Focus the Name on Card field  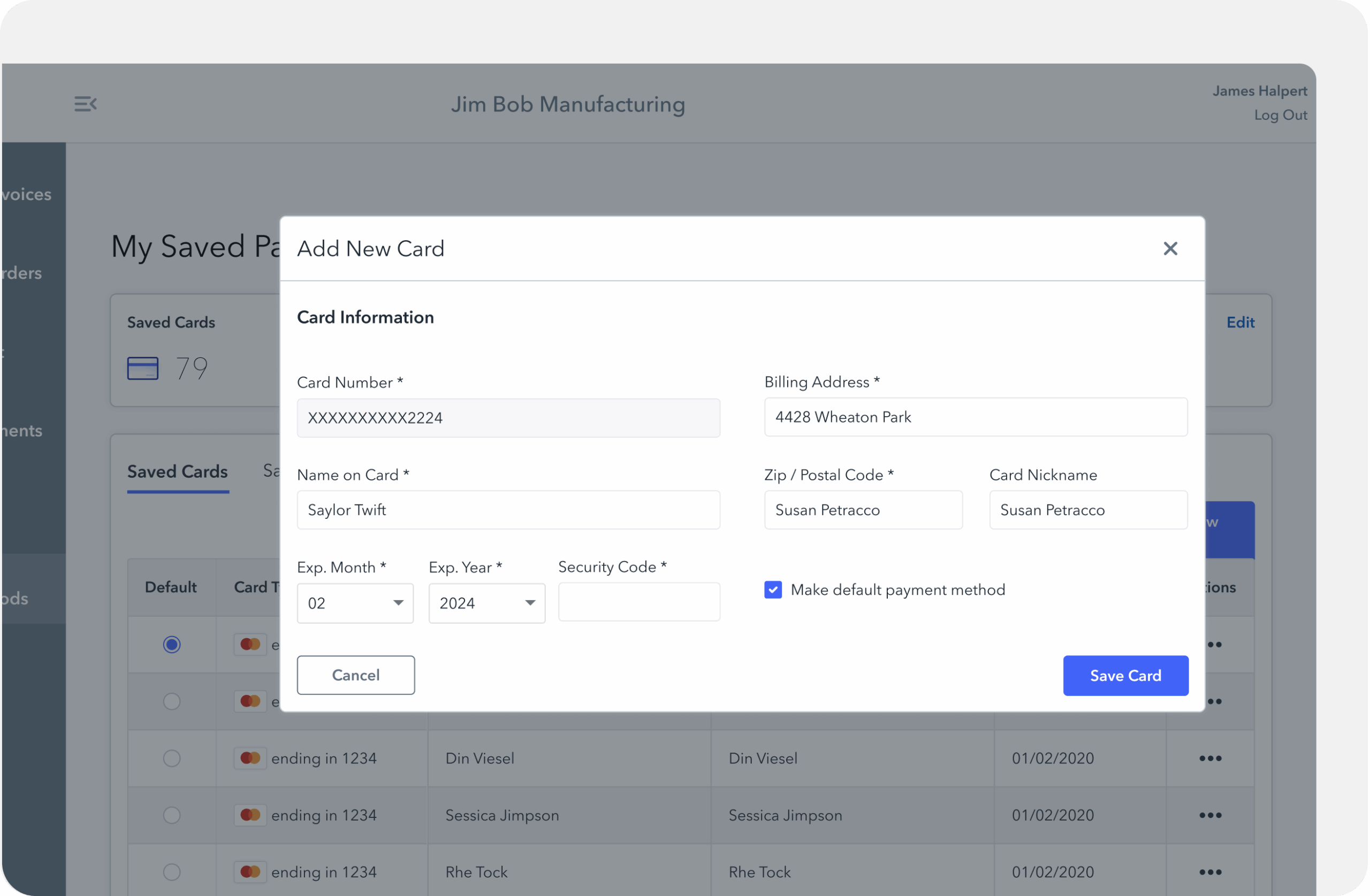click(x=509, y=510)
